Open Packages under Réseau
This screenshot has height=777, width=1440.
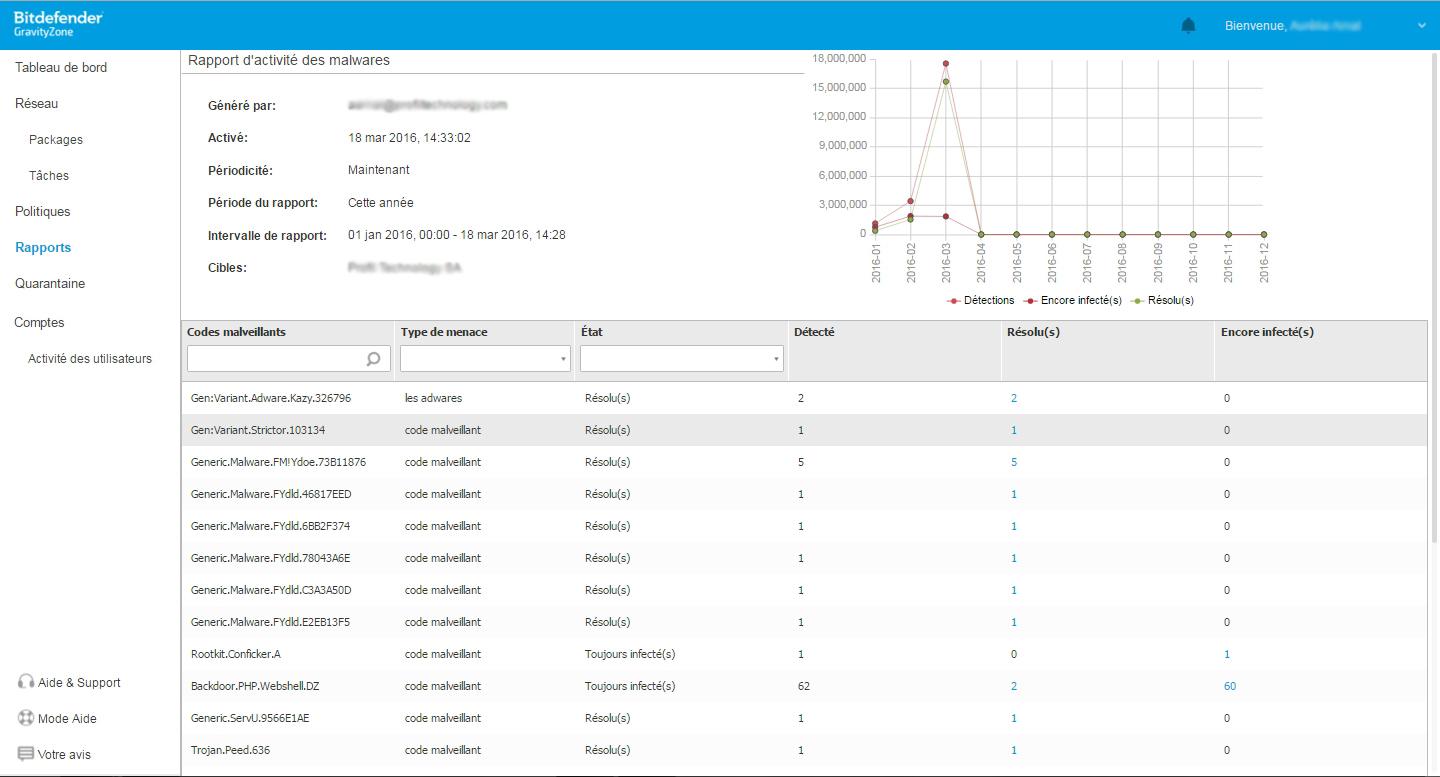[56, 139]
